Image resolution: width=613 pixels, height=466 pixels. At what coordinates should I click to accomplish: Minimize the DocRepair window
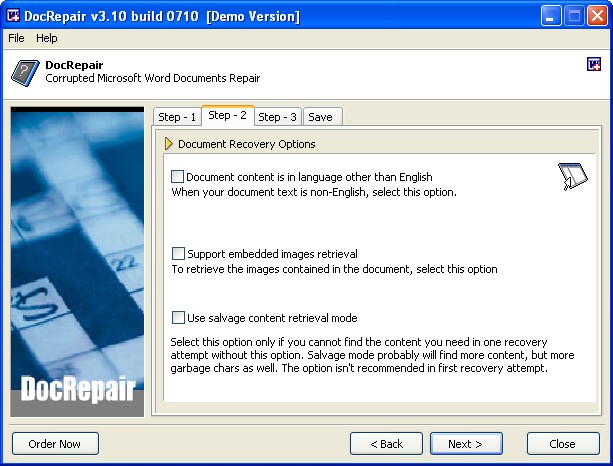coord(551,16)
